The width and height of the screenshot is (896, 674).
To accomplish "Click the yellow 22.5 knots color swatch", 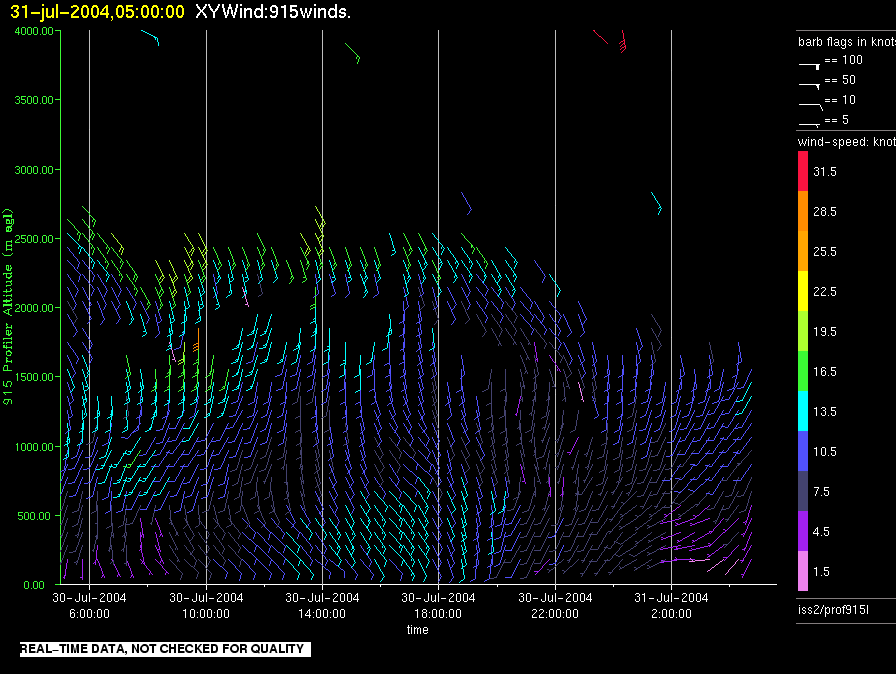I will [803, 291].
